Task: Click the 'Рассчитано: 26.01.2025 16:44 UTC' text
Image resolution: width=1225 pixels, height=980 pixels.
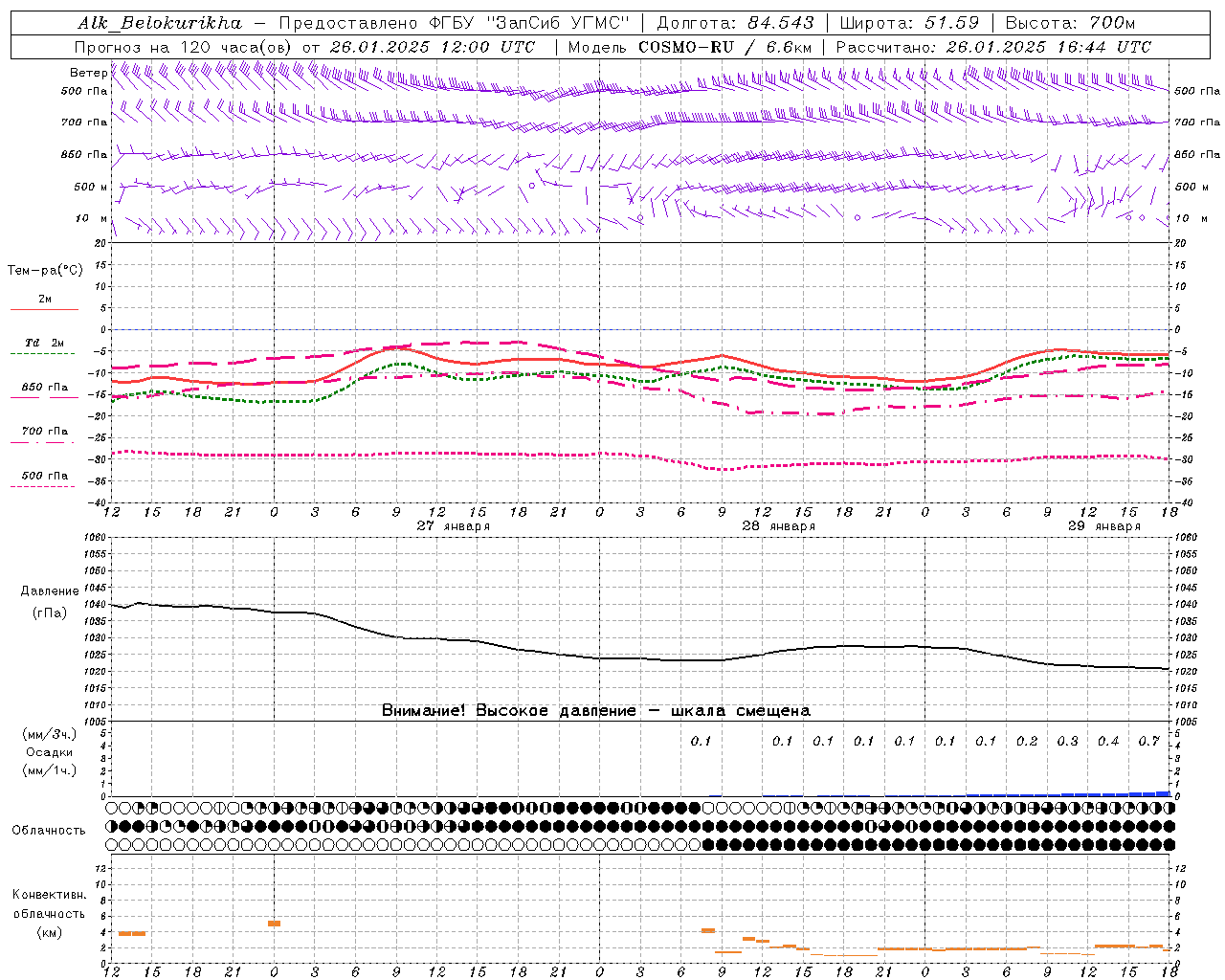Action: pyautogui.click(x=993, y=47)
